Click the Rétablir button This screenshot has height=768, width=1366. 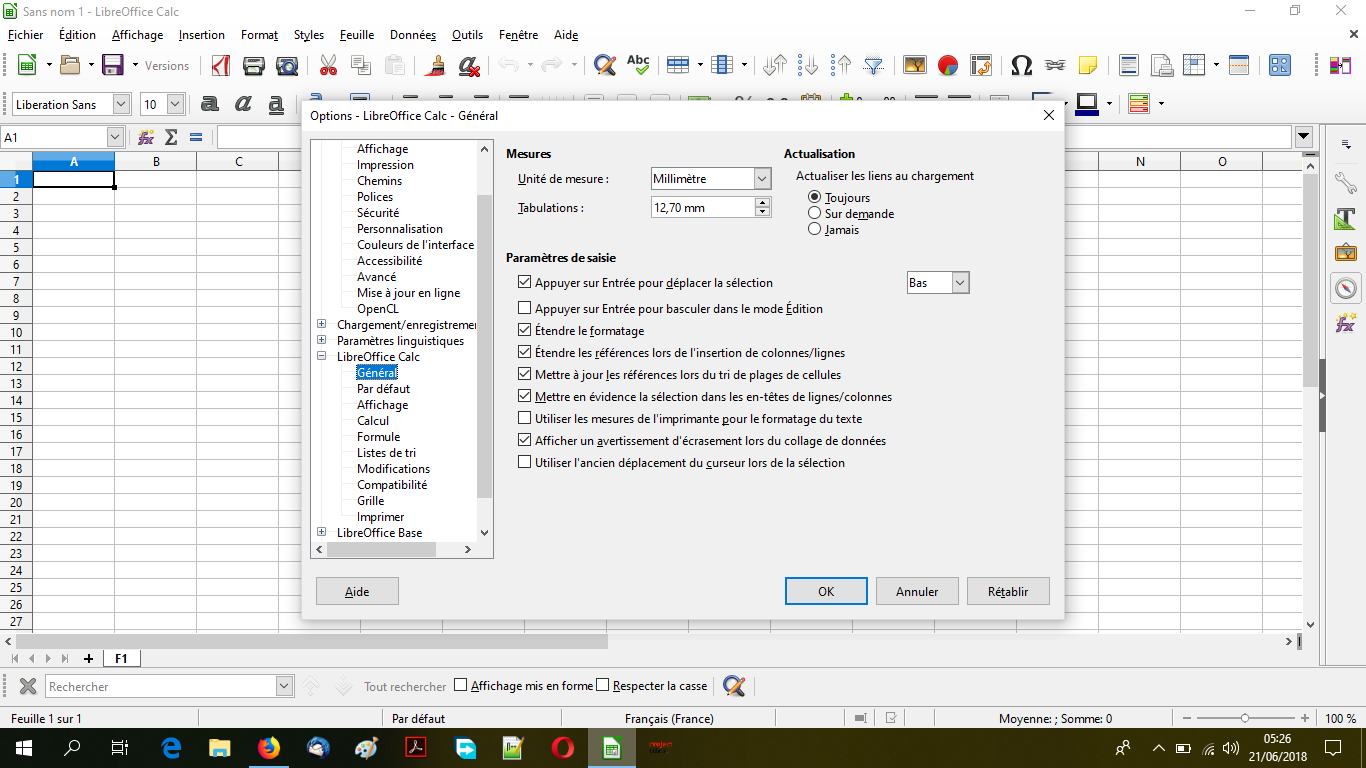1008,591
